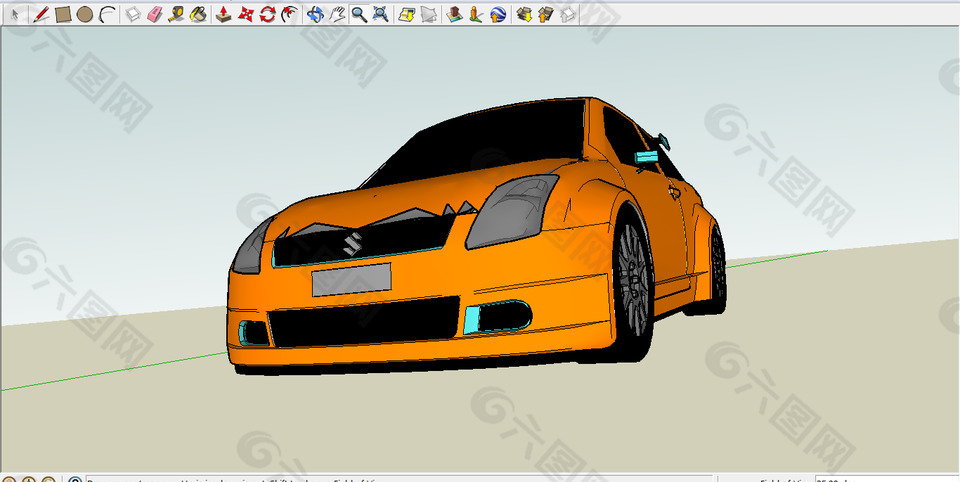Click the Make Component icon
Viewport: 960px width, 482px height.
pyautogui.click(x=133, y=14)
